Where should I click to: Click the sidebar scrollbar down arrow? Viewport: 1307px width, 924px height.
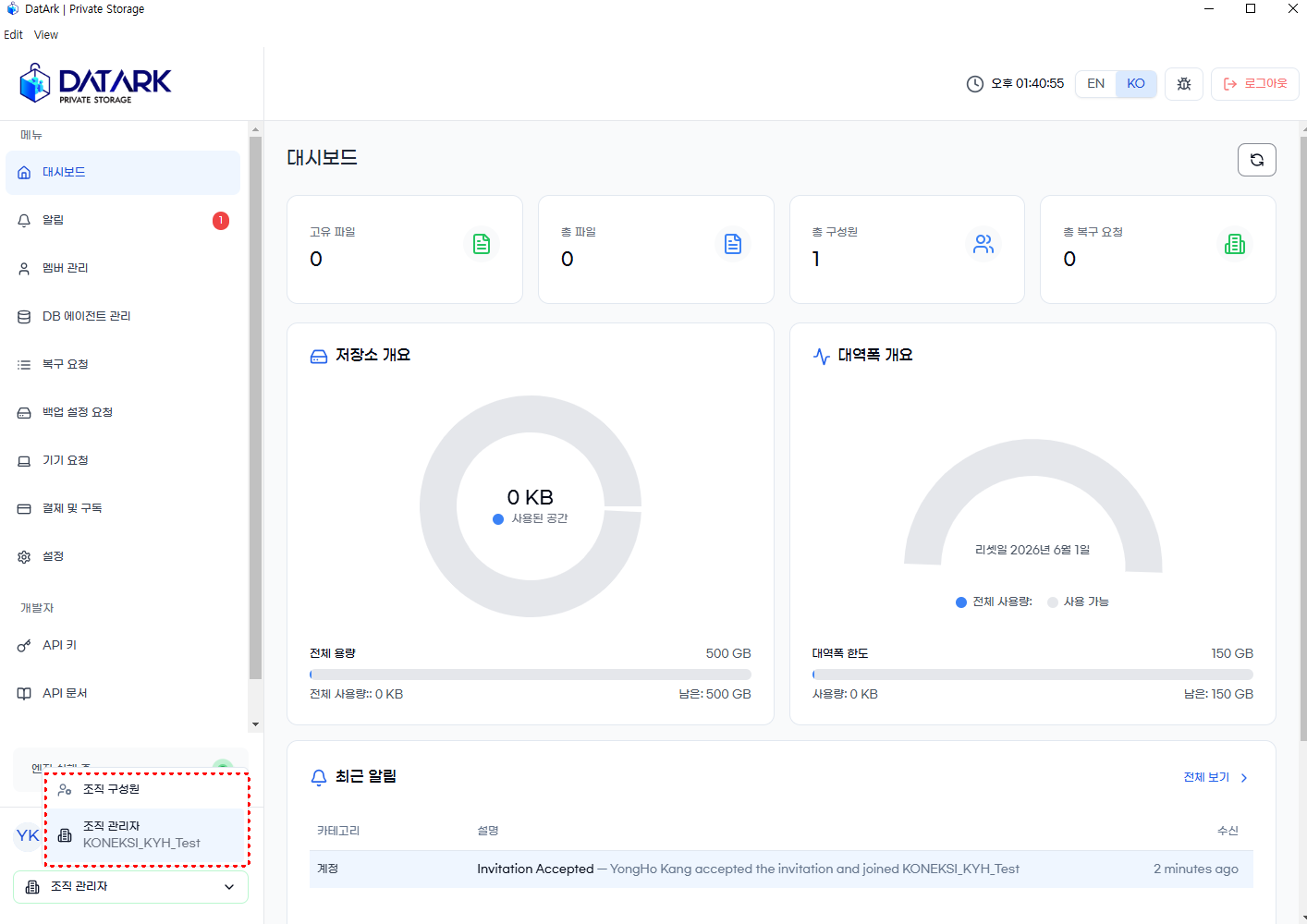pyautogui.click(x=256, y=725)
